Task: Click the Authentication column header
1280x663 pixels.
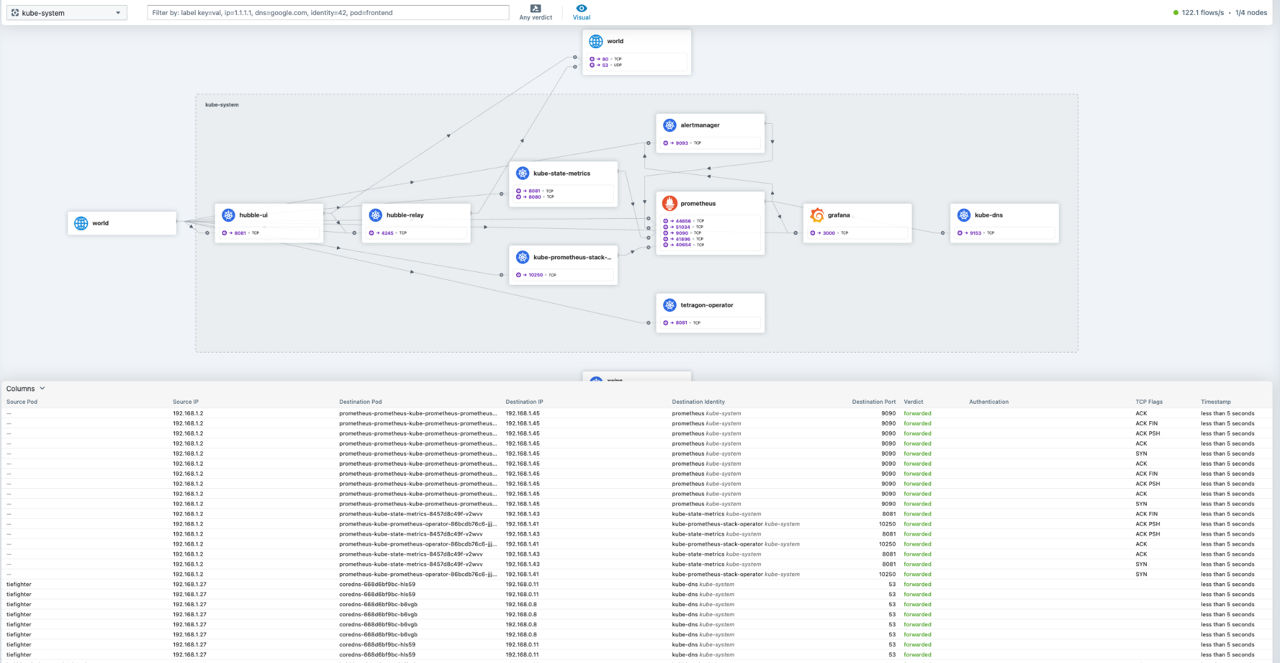Action: tap(989, 402)
